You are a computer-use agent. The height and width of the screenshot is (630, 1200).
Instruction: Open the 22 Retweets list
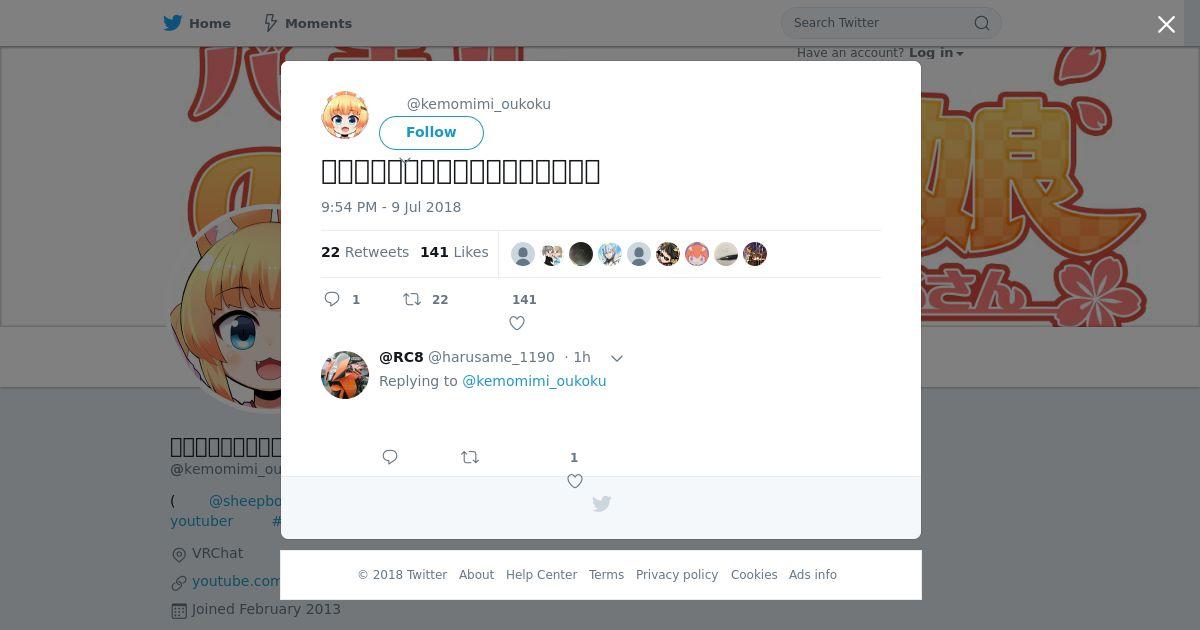[x=365, y=252]
